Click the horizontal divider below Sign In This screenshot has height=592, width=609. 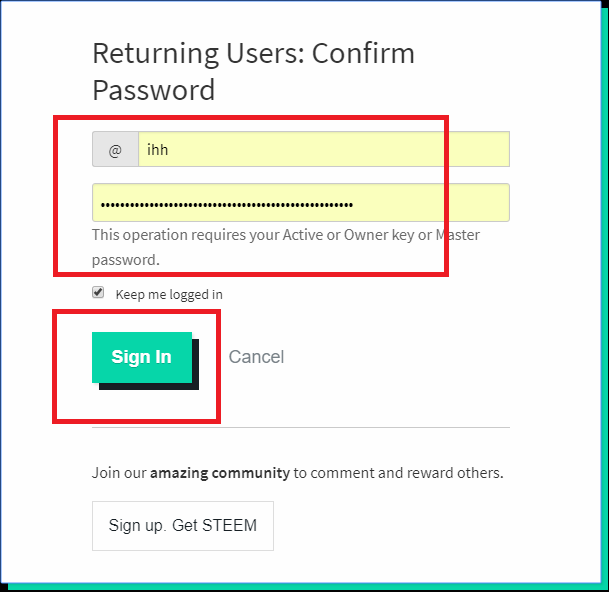point(301,427)
